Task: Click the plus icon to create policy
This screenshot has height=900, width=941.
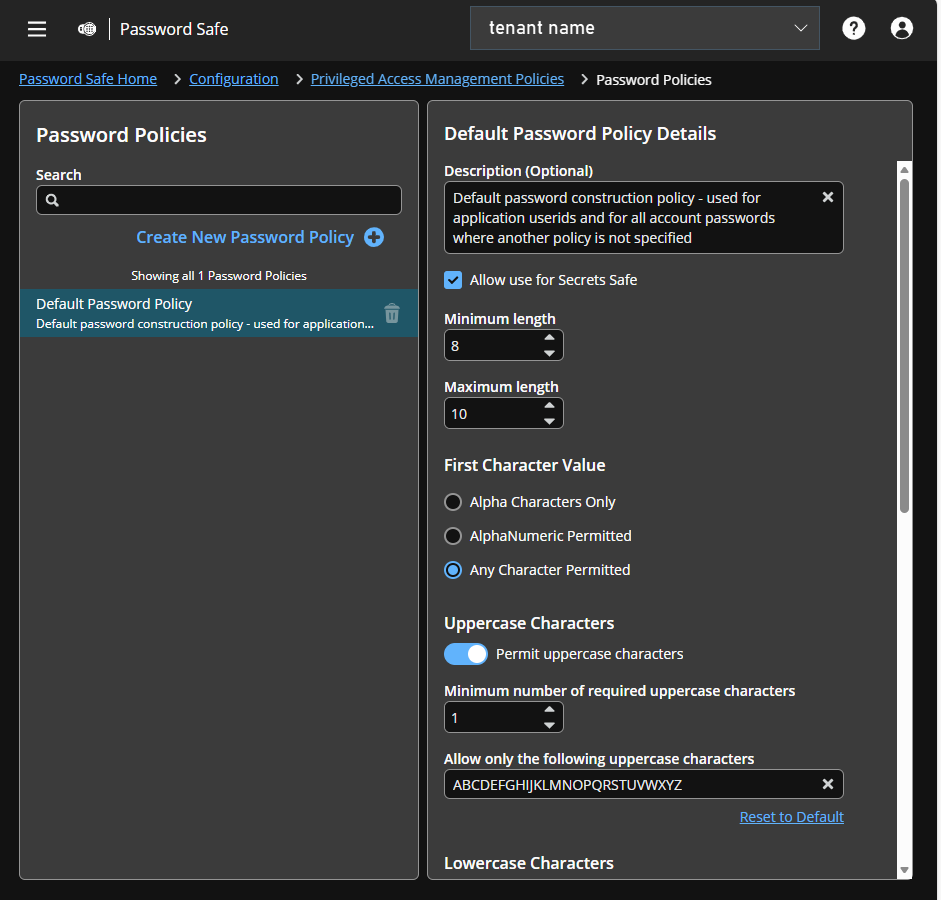Action: pos(374,238)
